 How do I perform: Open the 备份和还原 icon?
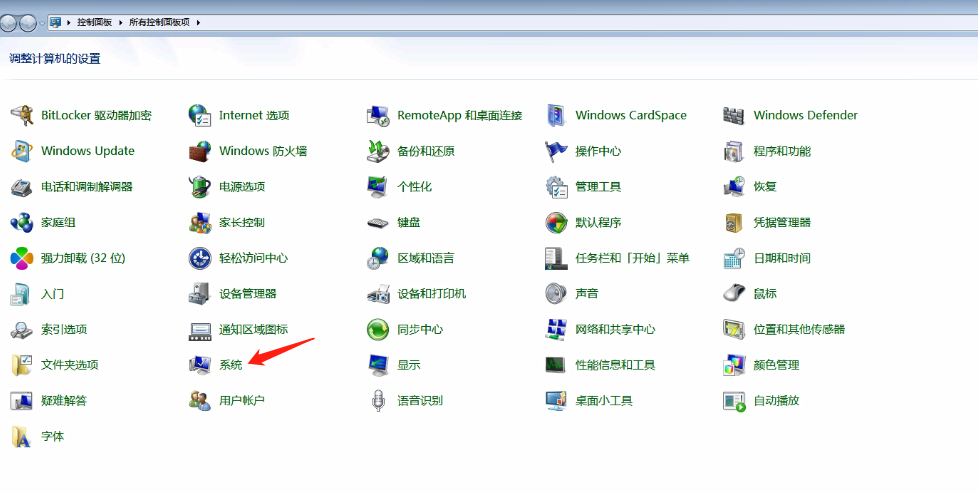[x=378, y=151]
